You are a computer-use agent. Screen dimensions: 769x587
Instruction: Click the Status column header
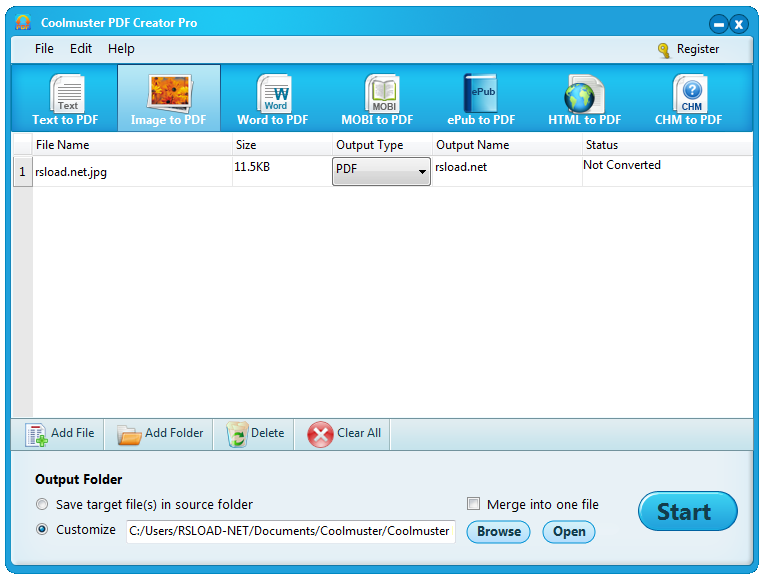667,145
